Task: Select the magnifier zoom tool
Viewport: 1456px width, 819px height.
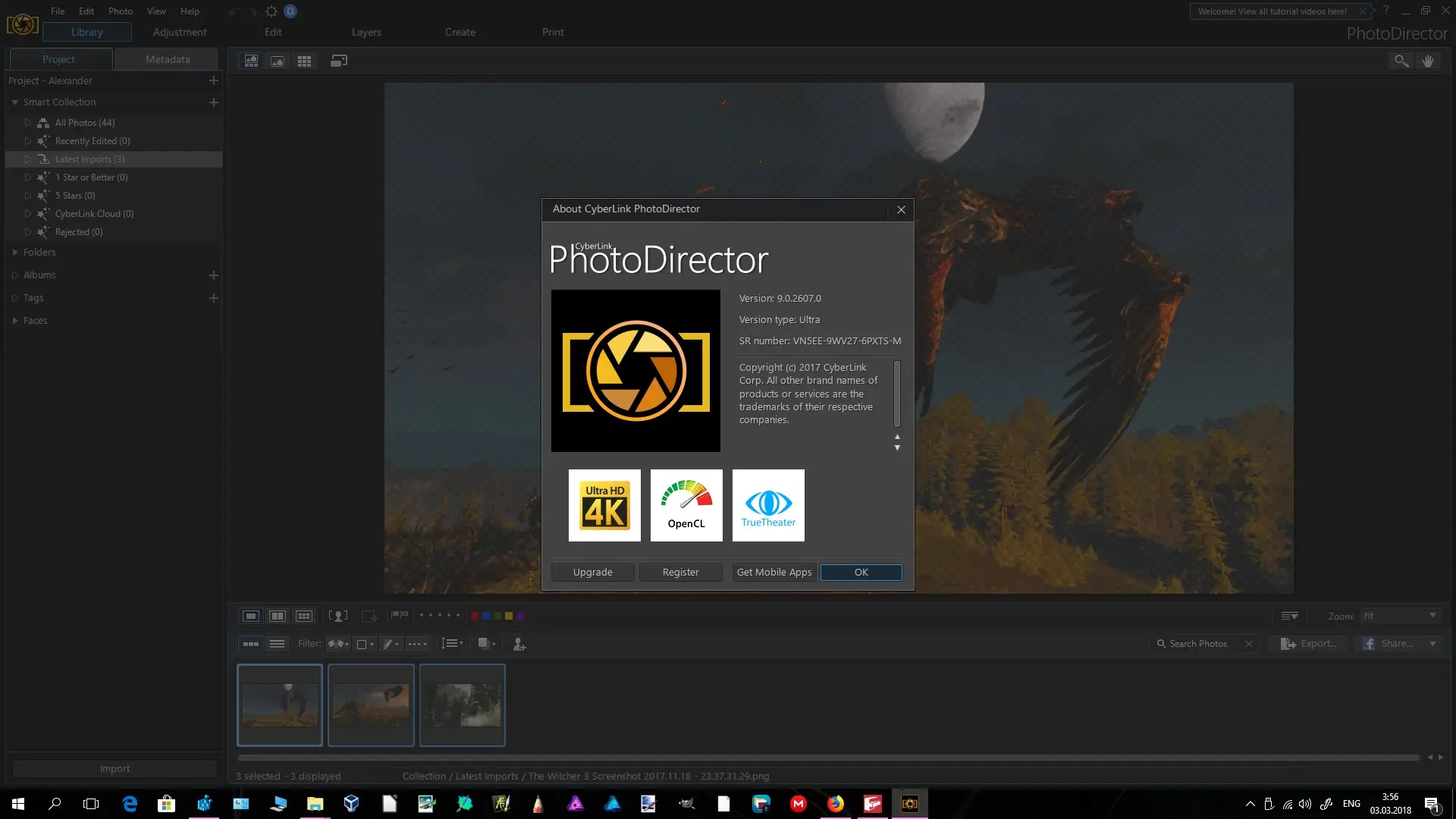Action: click(1401, 61)
